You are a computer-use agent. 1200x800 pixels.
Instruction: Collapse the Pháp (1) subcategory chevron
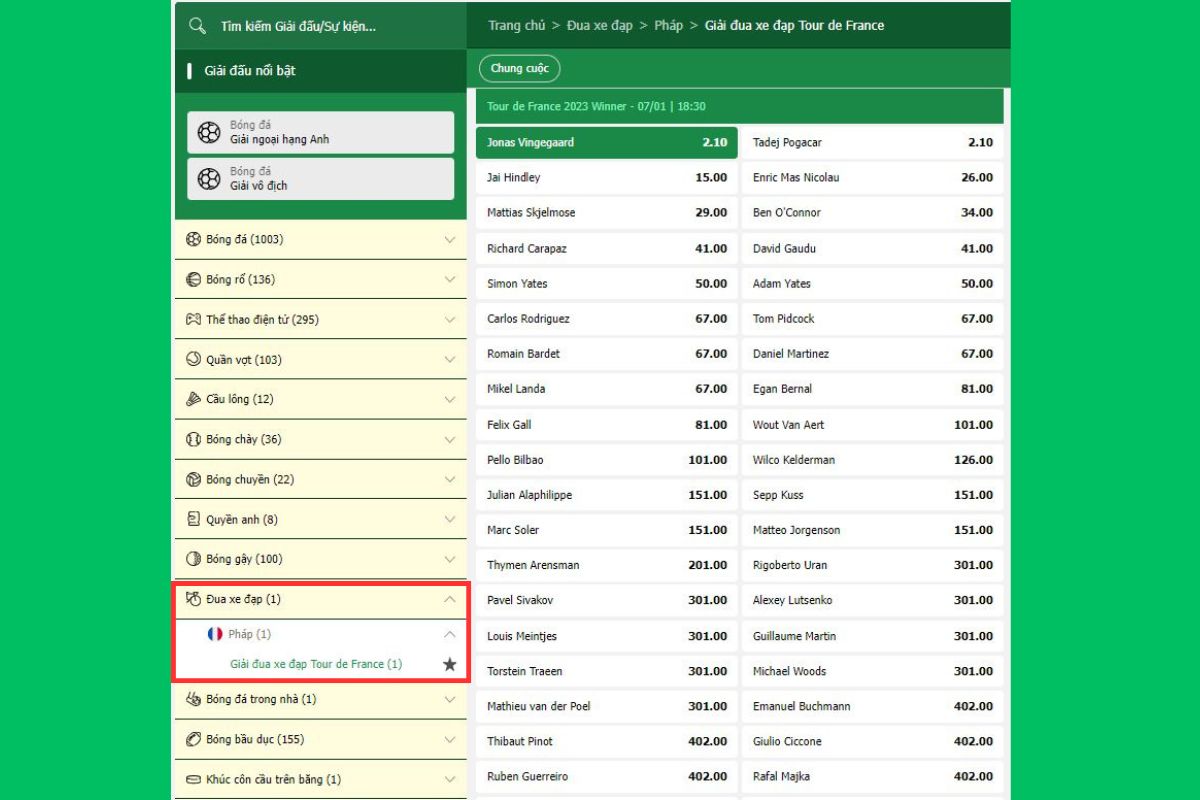[449, 634]
